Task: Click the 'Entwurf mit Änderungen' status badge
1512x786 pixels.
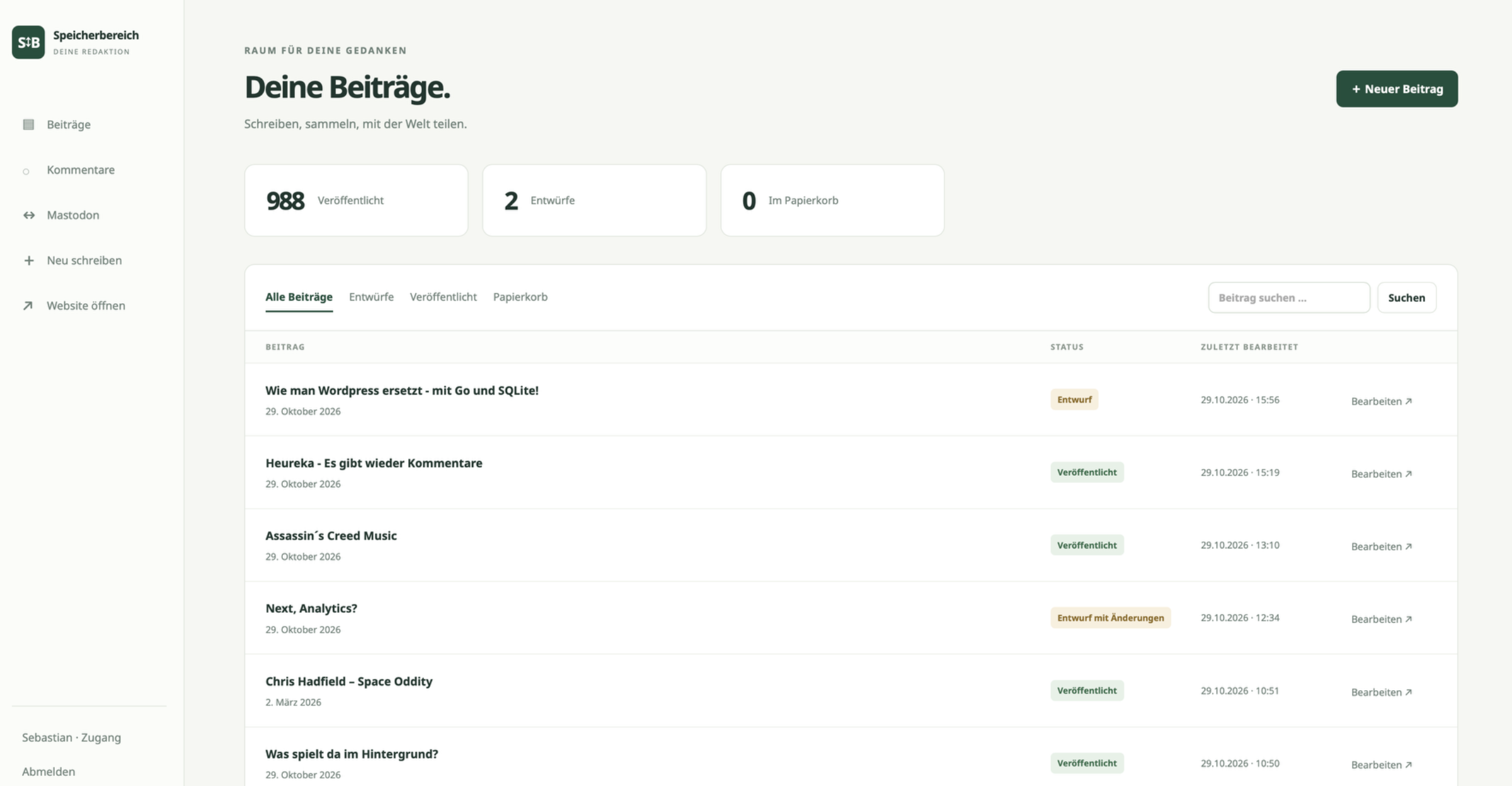Action: pyautogui.click(x=1111, y=618)
